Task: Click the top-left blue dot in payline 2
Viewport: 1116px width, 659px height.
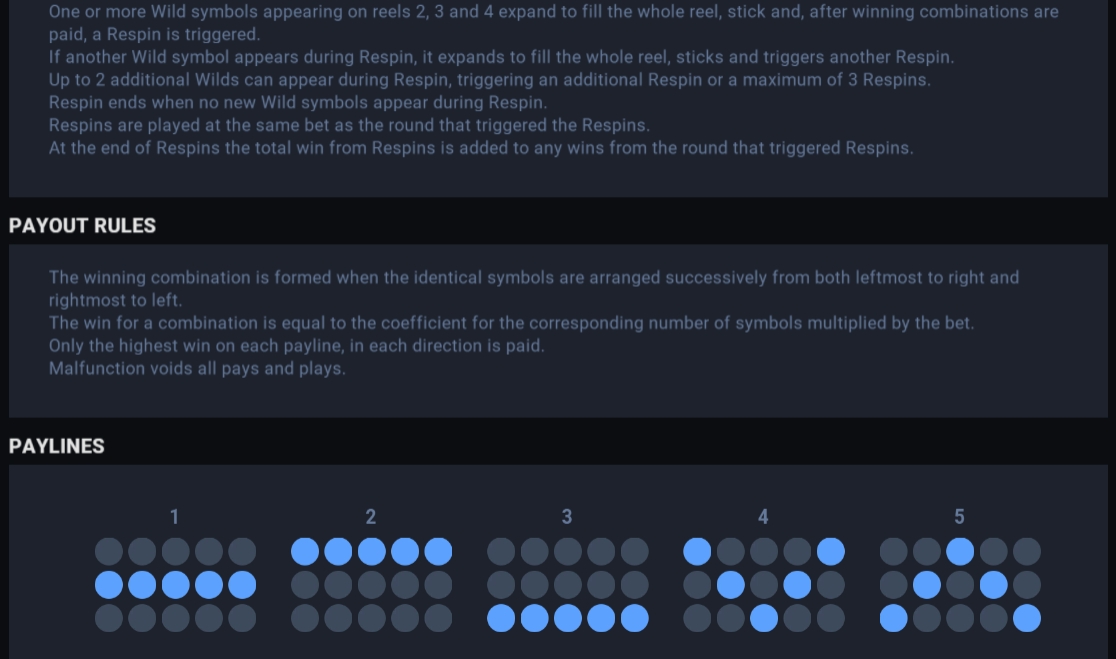Action: [305, 552]
